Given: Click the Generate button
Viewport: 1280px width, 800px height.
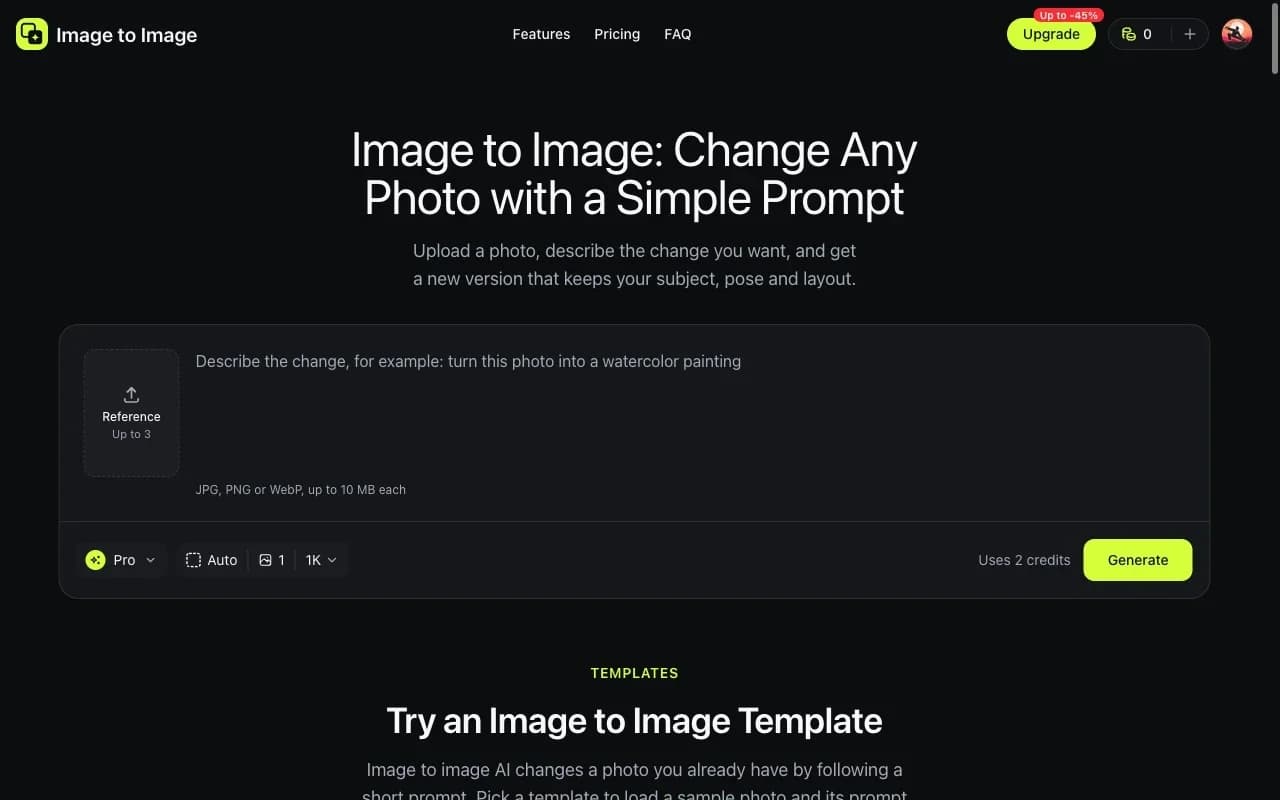Looking at the screenshot, I should (1138, 560).
